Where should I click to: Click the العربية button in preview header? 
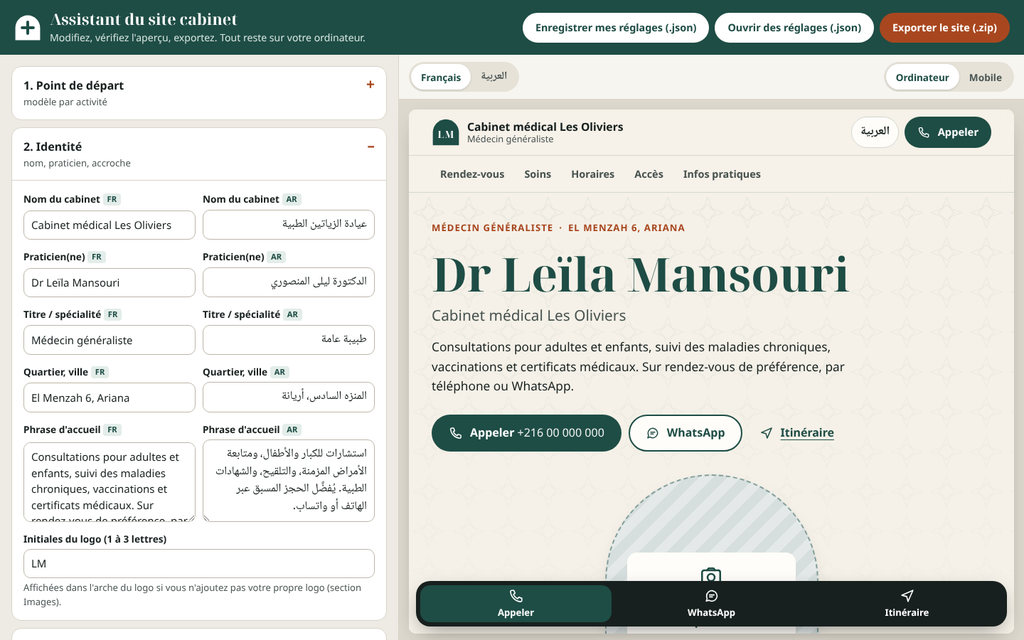pyautogui.click(x=875, y=132)
